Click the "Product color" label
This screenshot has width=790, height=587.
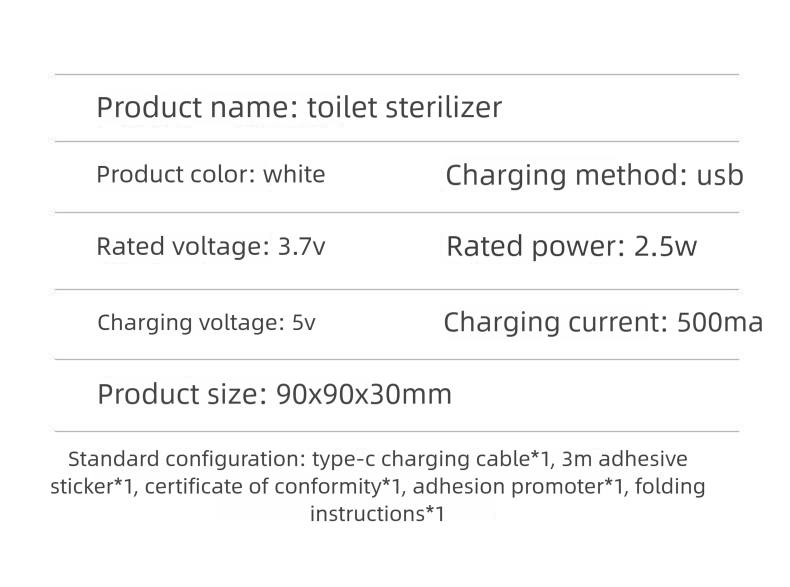[x=176, y=175]
